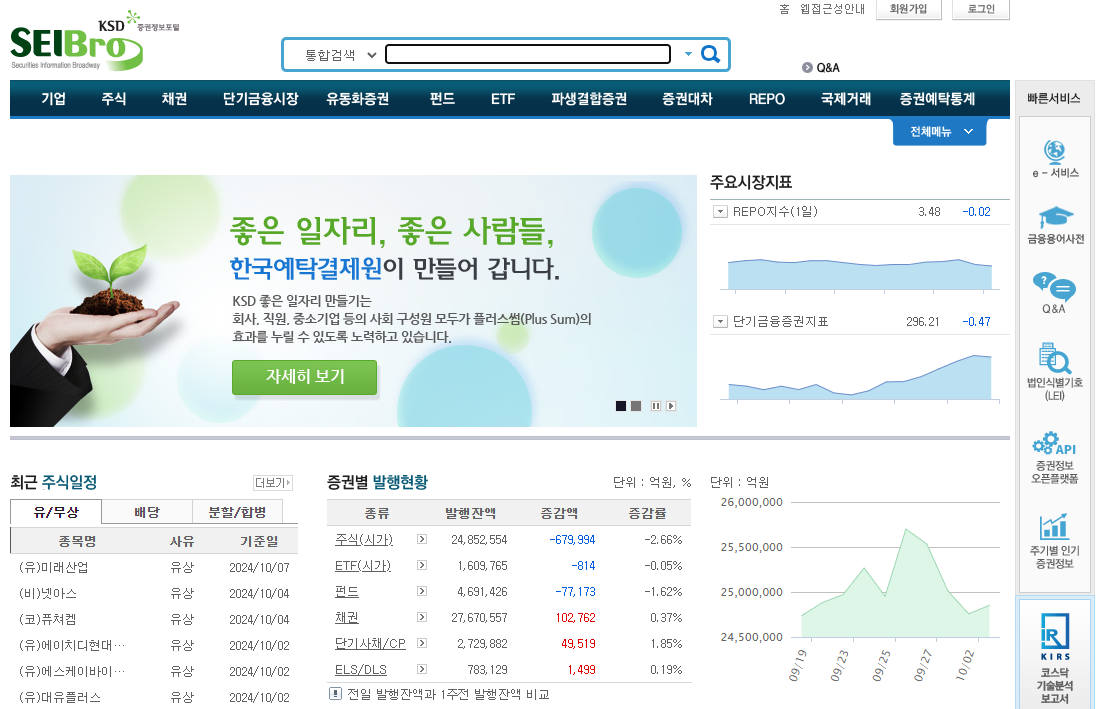Image resolution: width=1104 pixels, height=709 pixels.
Task: Select the (유)대유플러스 schedule row
Action: 154,697
